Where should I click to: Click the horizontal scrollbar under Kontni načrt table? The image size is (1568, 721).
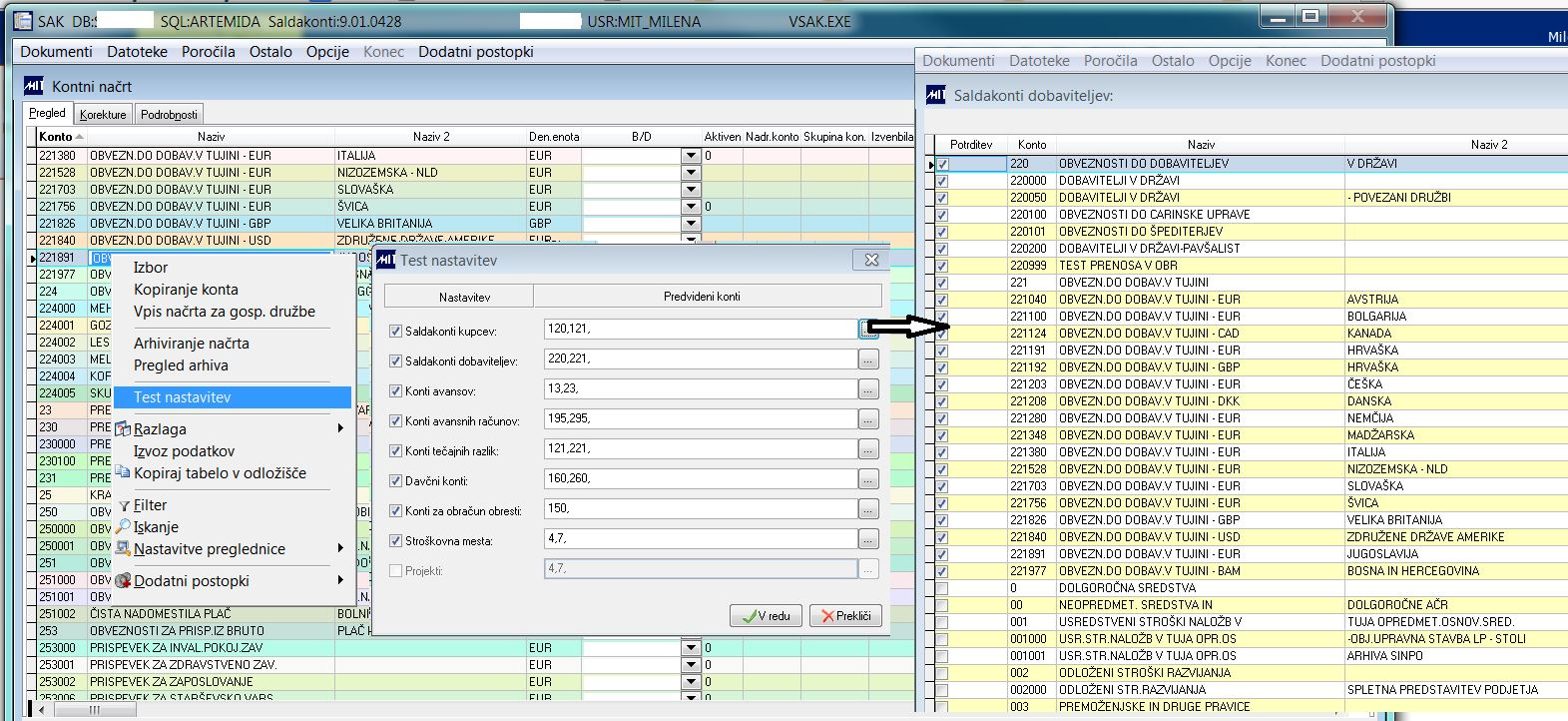click(x=95, y=710)
